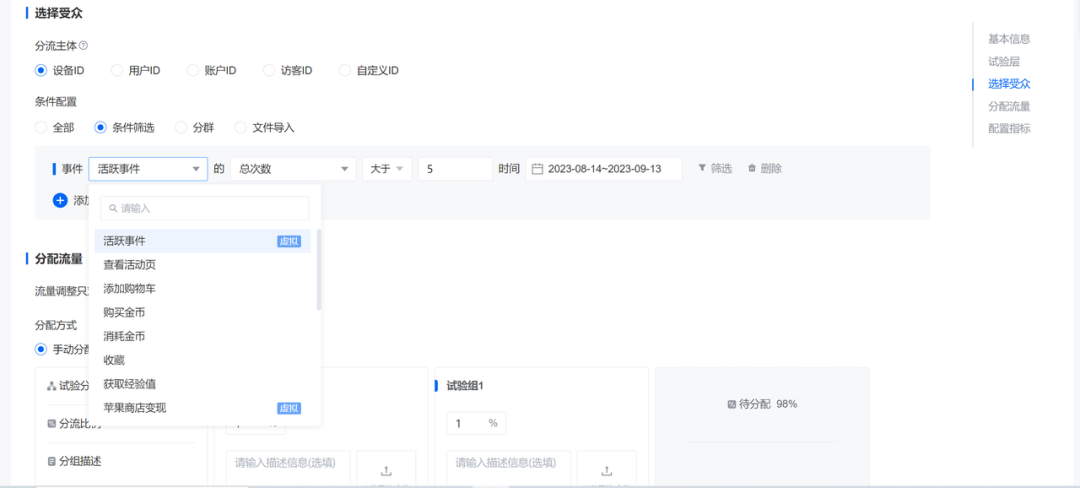This screenshot has width=1080, height=488.
Task: Select 文件导入 radio option
Action: pyautogui.click(x=240, y=127)
